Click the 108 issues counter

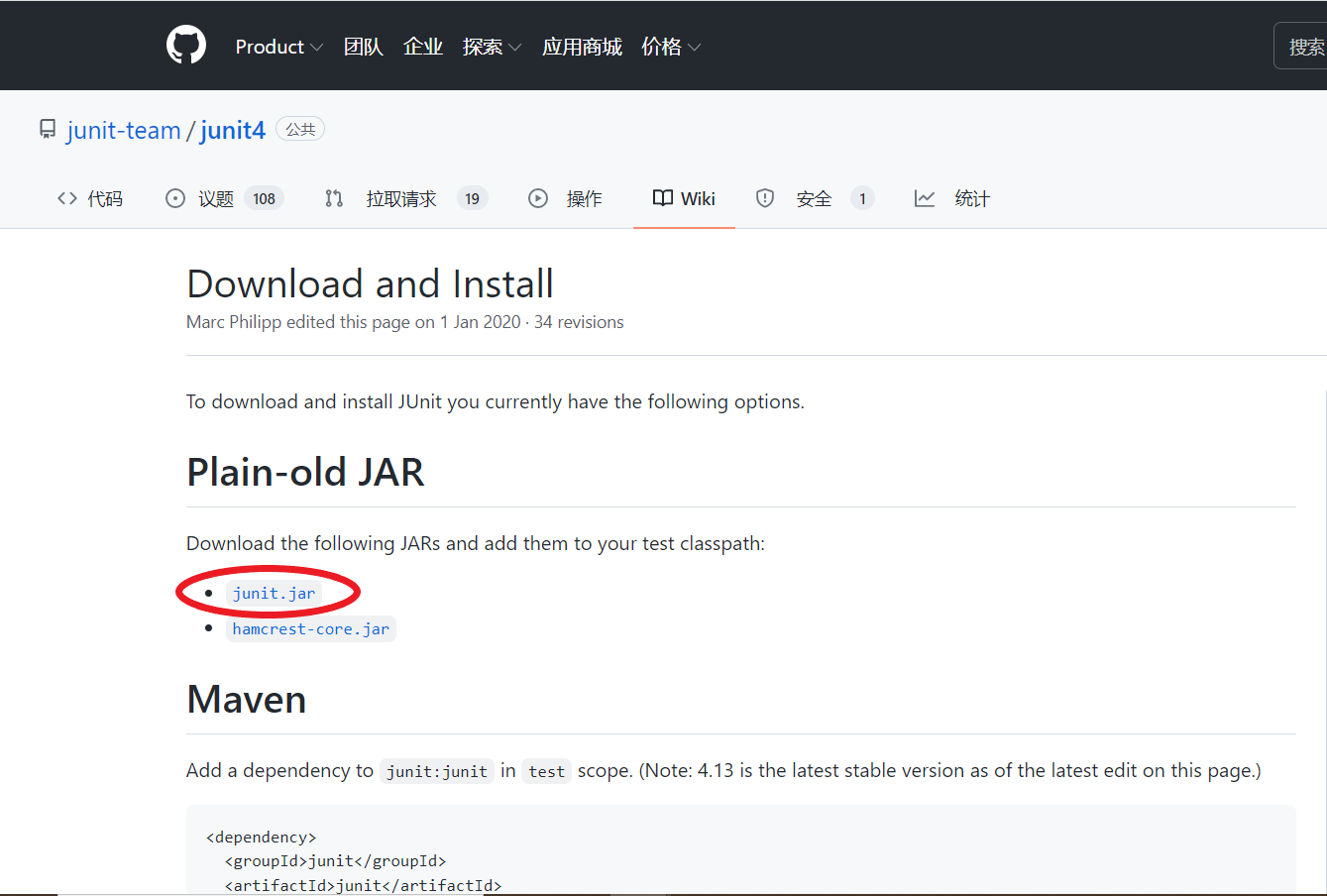pyautogui.click(x=264, y=198)
